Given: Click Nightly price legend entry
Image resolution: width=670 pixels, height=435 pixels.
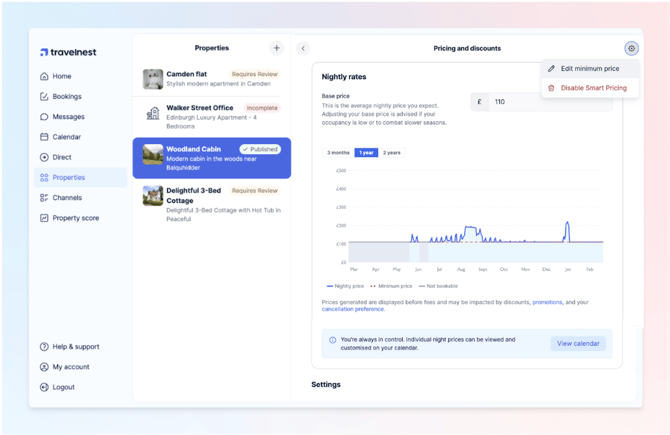Looking at the screenshot, I should click(345, 286).
